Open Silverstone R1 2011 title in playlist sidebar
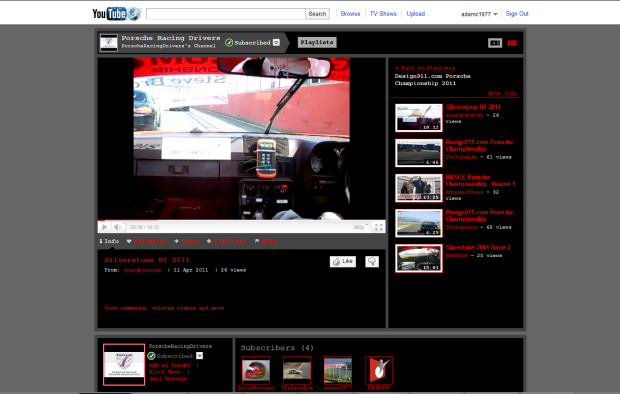Viewport: 620px width, 394px height. pos(473,107)
